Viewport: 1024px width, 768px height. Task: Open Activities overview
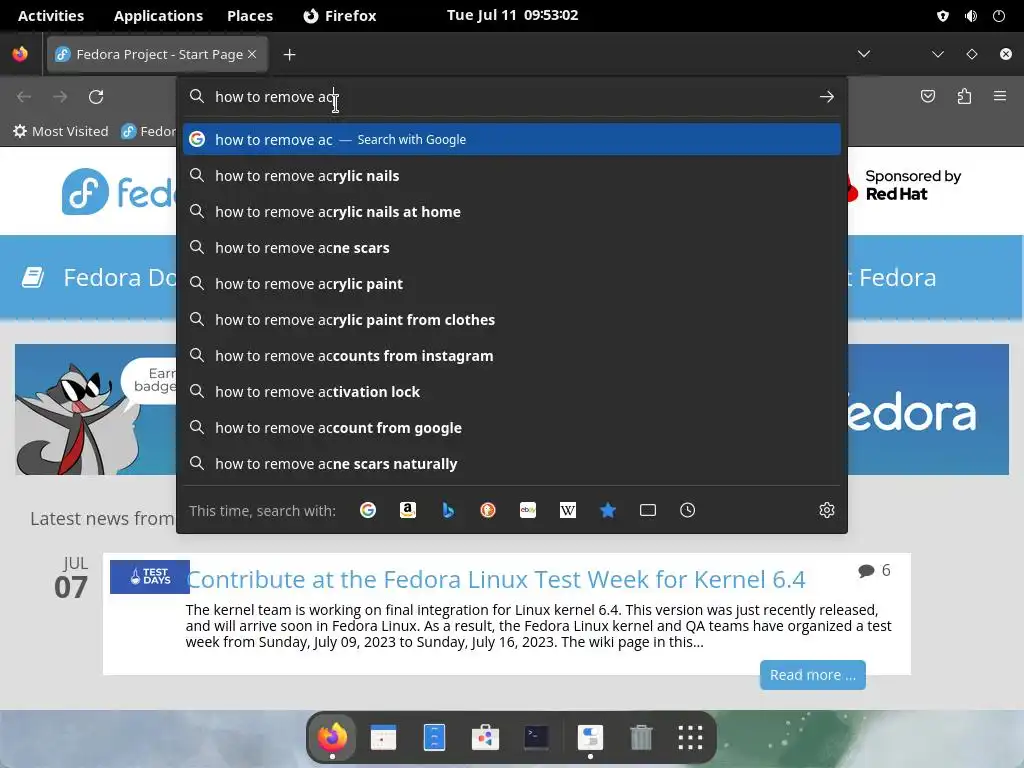tap(51, 16)
